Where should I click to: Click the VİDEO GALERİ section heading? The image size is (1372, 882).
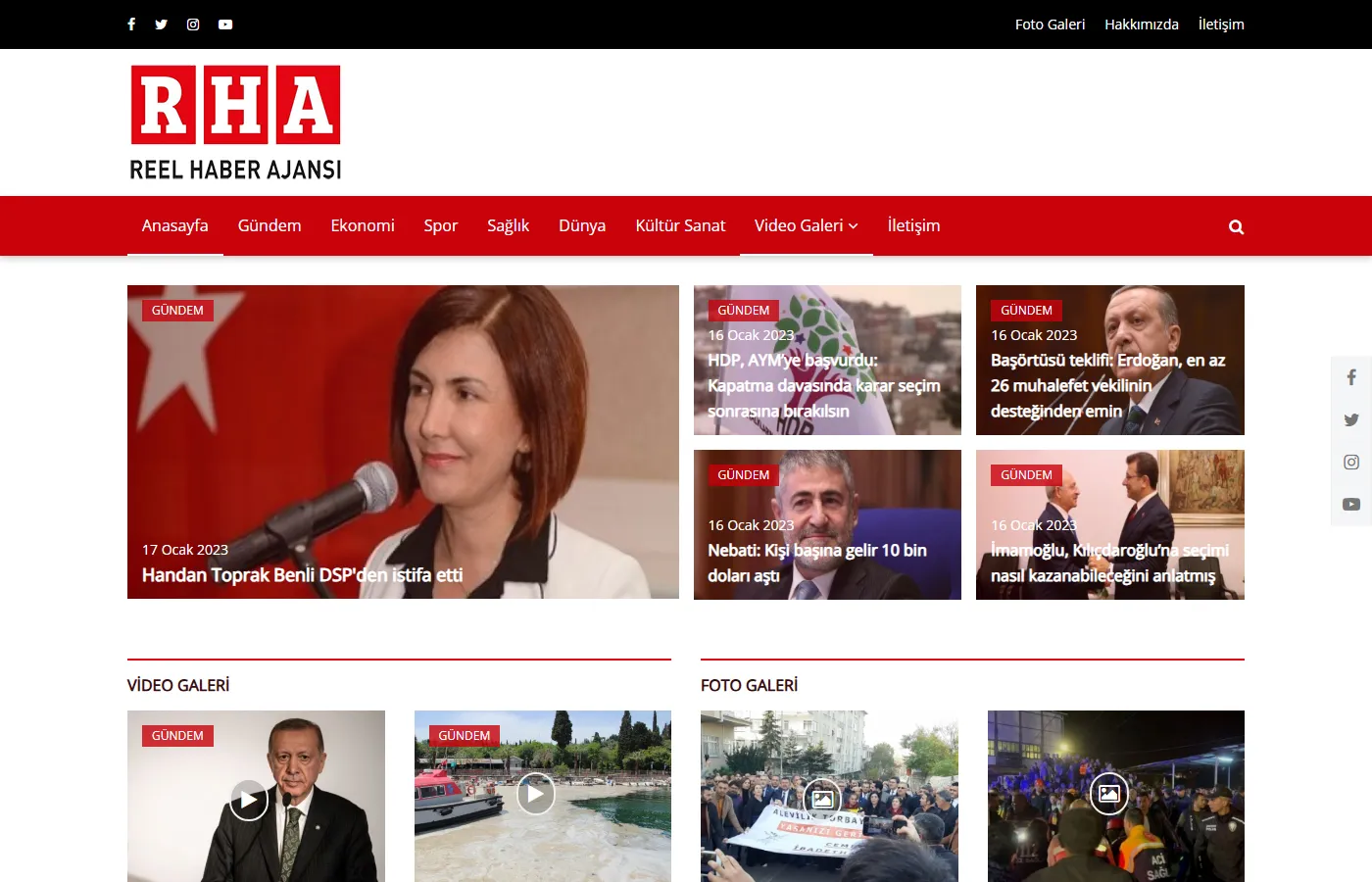tap(178, 685)
